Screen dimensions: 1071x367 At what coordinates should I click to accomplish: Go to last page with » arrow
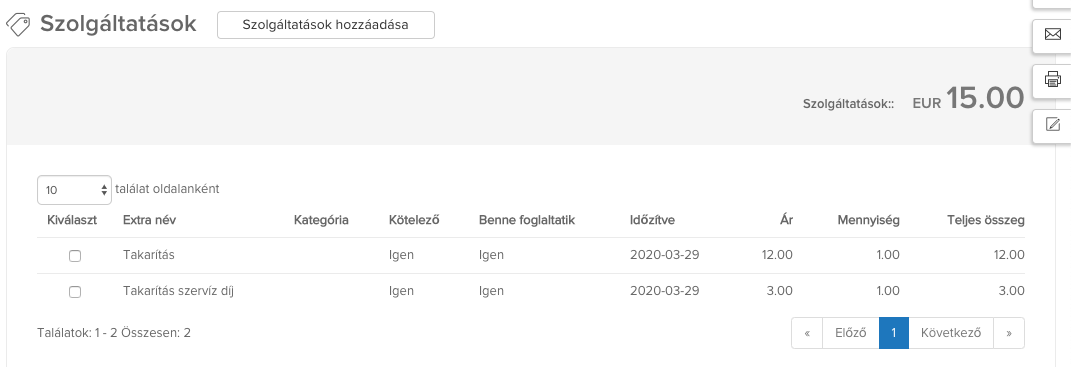click(x=1009, y=334)
